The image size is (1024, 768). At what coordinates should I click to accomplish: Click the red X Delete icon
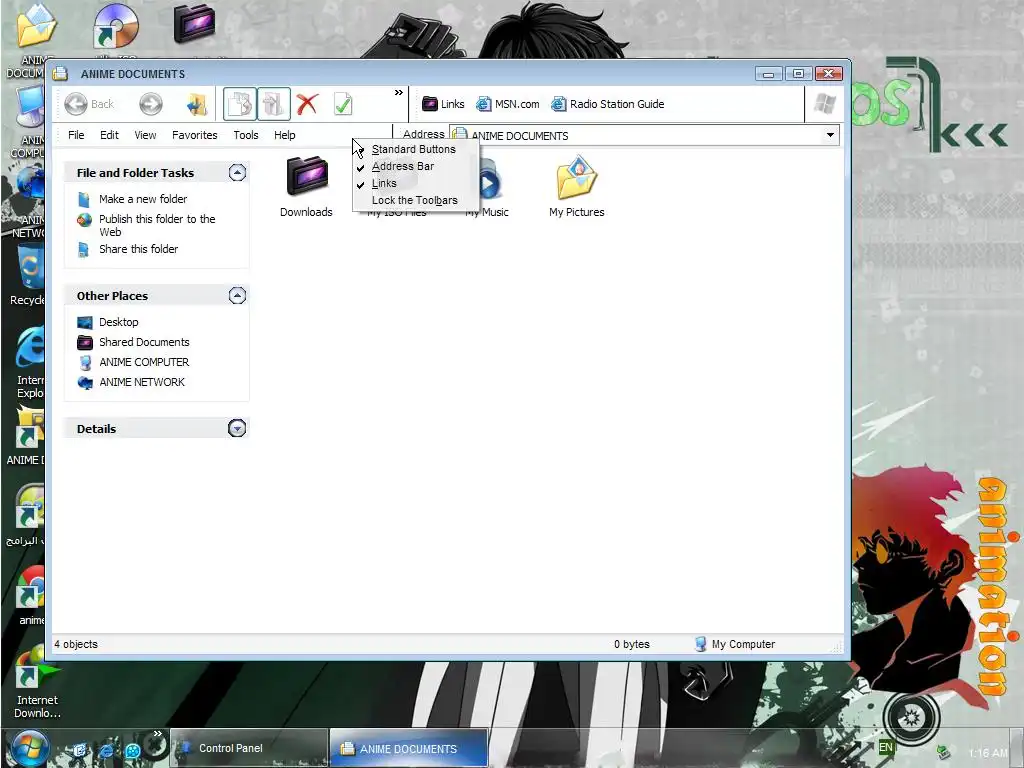307,104
